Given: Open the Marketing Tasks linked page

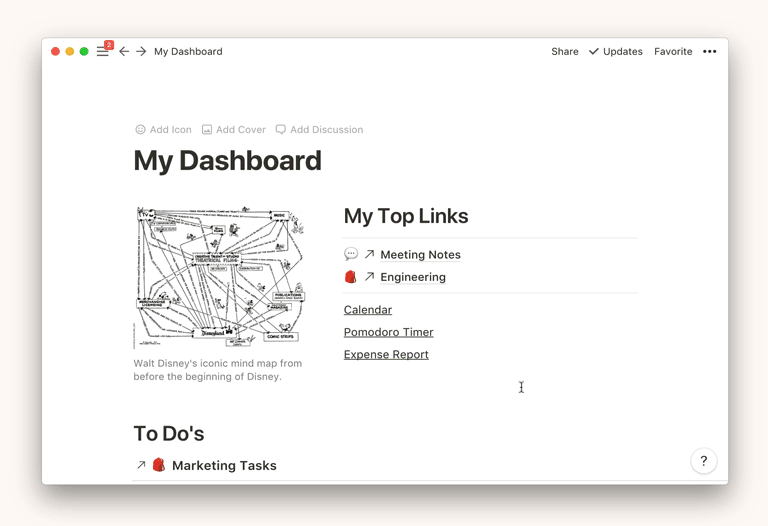Looking at the screenshot, I should coord(224,465).
